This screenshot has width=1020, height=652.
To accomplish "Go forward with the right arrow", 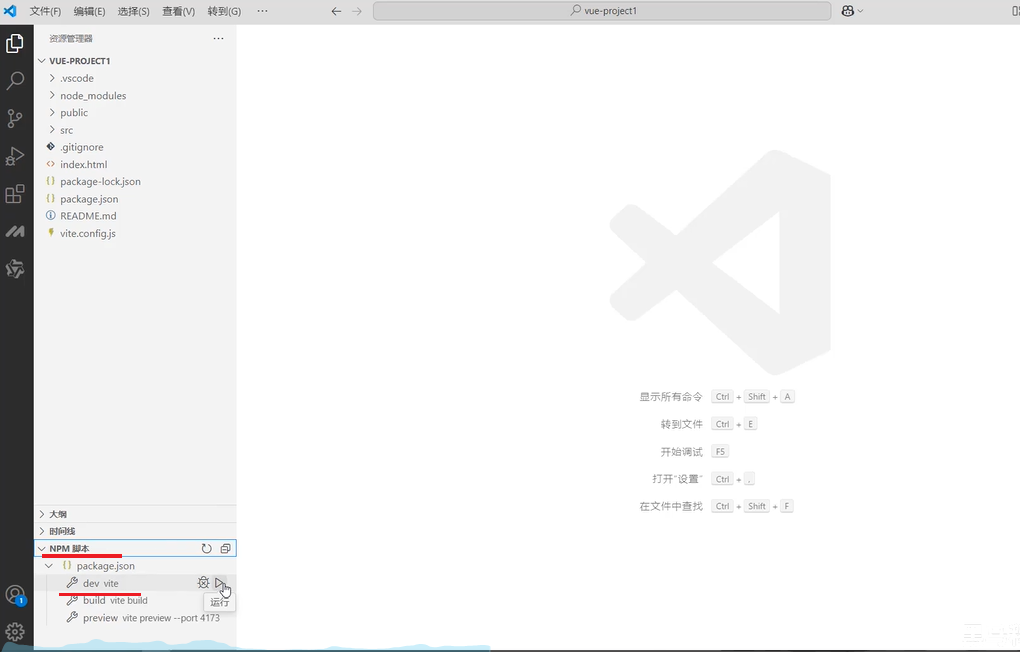I will pyautogui.click(x=356, y=11).
